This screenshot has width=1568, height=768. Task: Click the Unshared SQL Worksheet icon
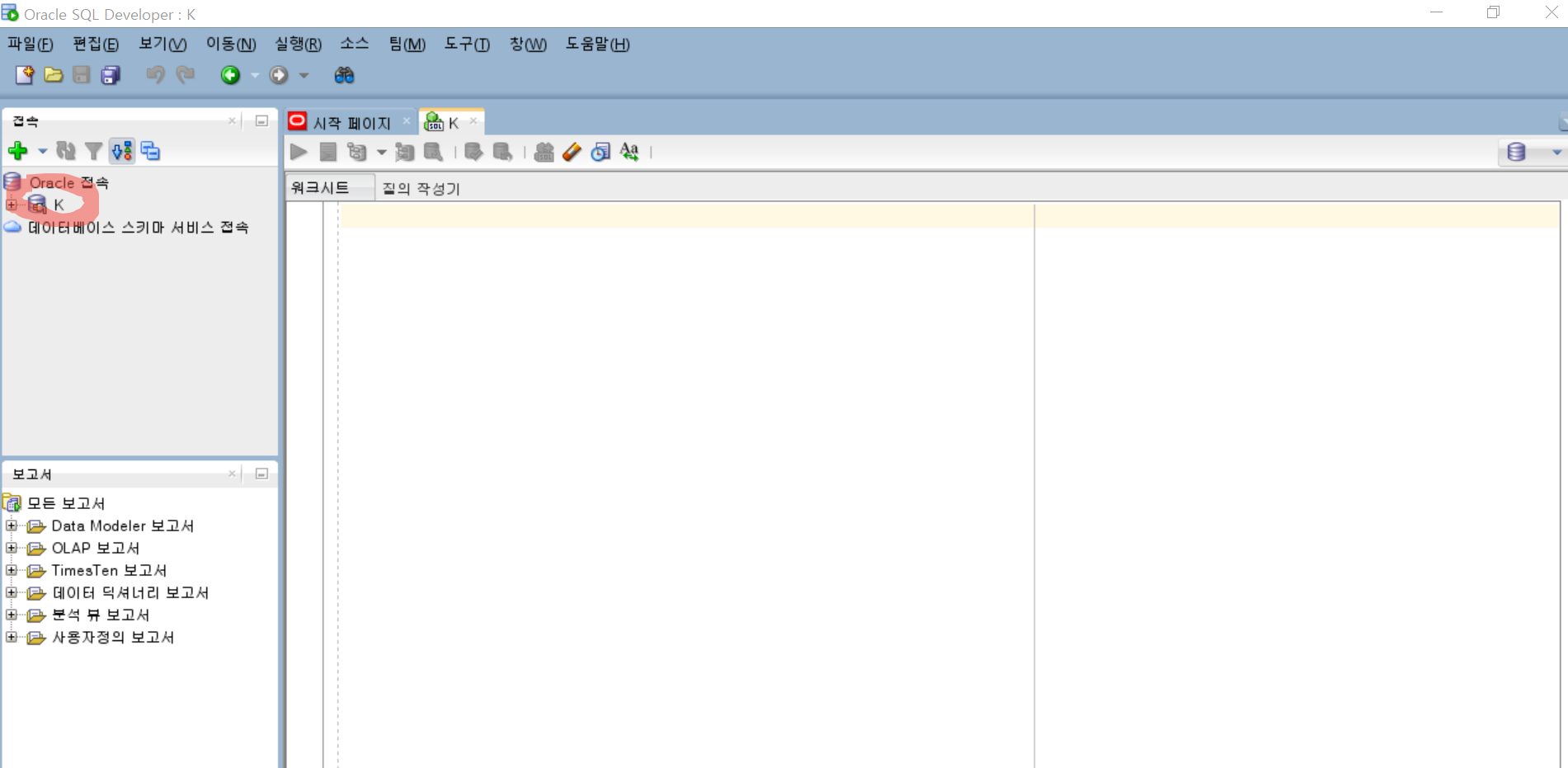[x=544, y=152]
